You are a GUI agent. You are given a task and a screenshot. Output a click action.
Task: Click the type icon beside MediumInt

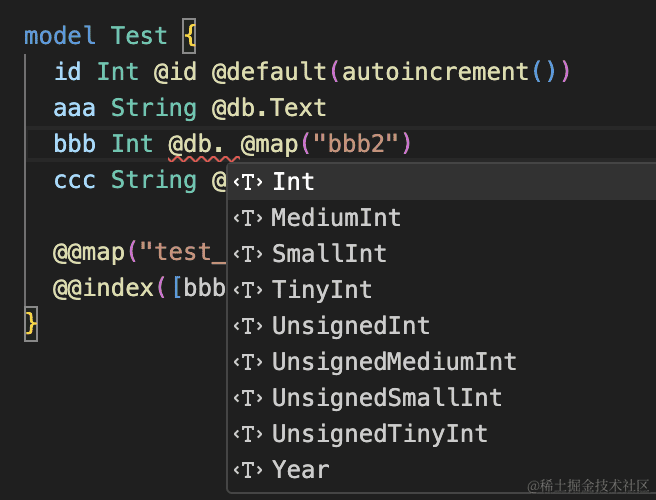pos(248,218)
